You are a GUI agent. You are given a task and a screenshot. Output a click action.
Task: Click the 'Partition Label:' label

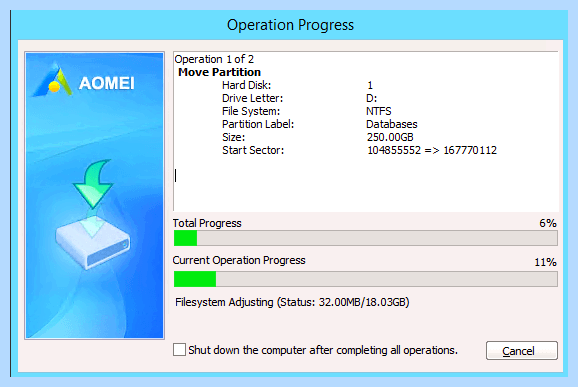tap(258, 124)
